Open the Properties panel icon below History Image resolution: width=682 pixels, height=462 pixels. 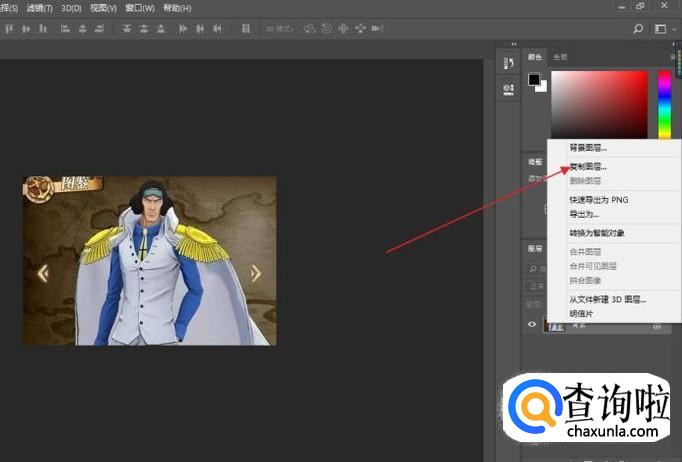pyautogui.click(x=508, y=89)
